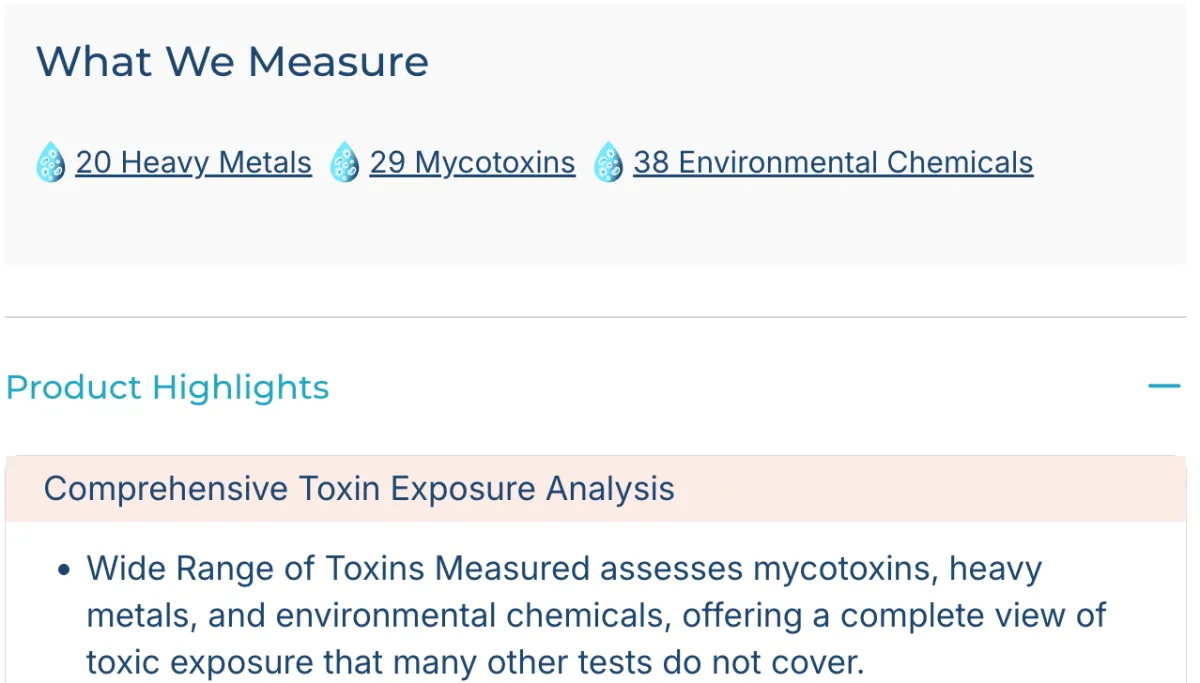Image resolution: width=1200 pixels, height=683 pixels.
Task: Click the line starting with toxic exposure
Action: (474, 661)
